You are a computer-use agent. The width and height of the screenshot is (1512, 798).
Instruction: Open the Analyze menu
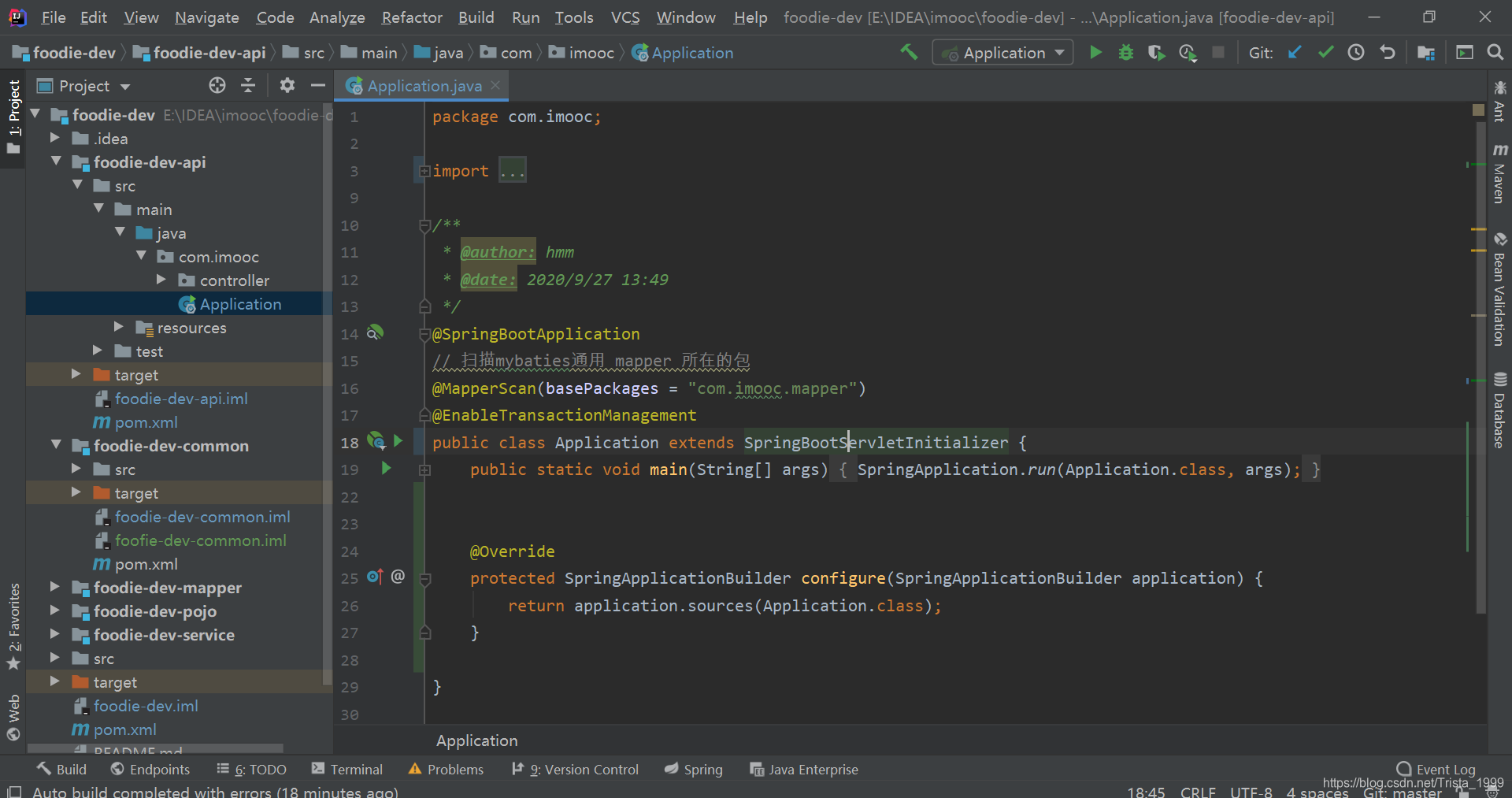tap(337, 17)
